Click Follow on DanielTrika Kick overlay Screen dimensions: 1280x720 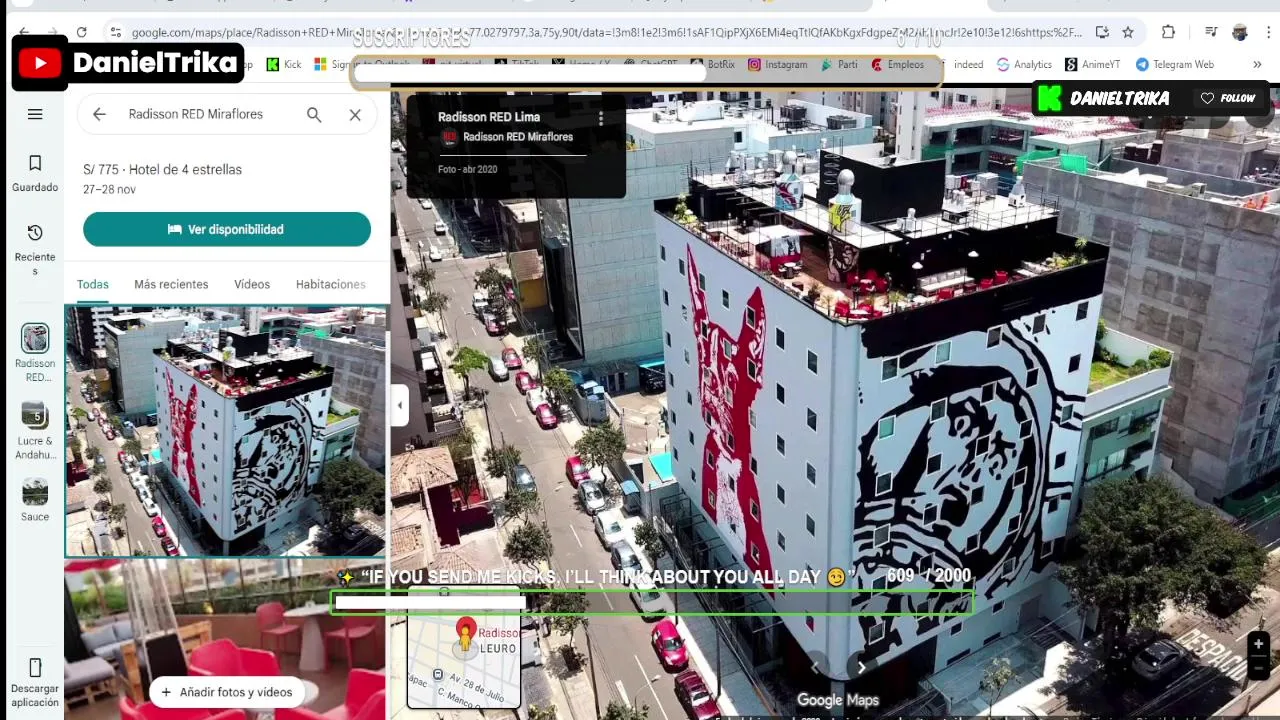[x=1229, y=98]
